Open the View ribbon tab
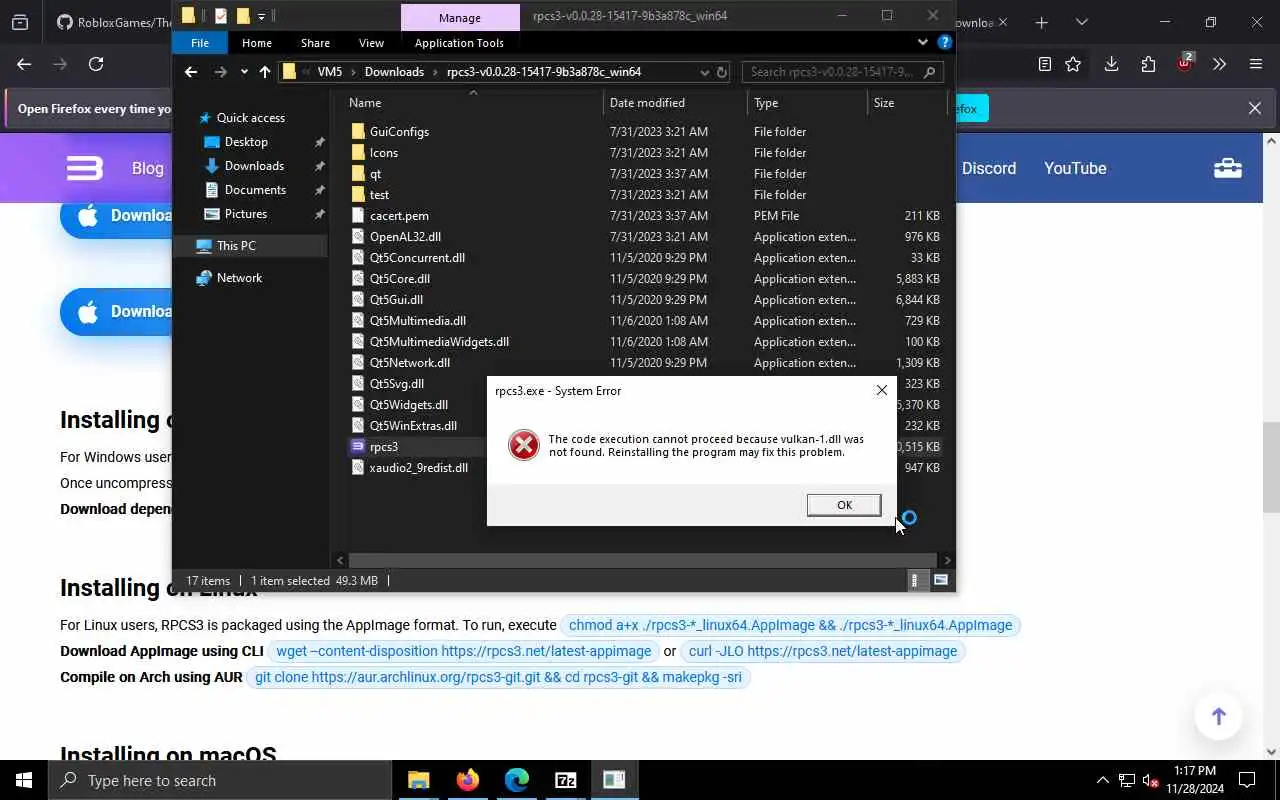The width and height of the screenshot is (1280, 800). [x=371, y=43]
